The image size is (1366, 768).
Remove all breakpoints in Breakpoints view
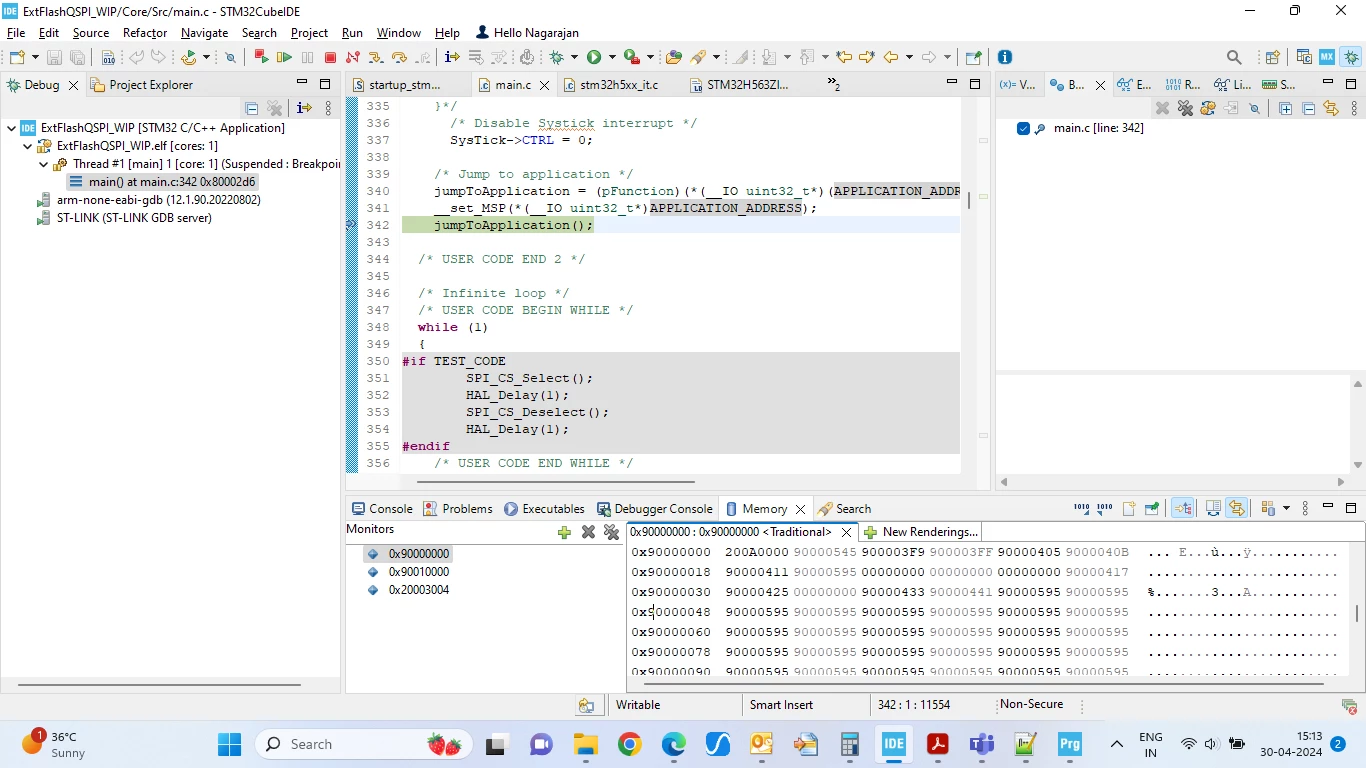coord(1185,108)
